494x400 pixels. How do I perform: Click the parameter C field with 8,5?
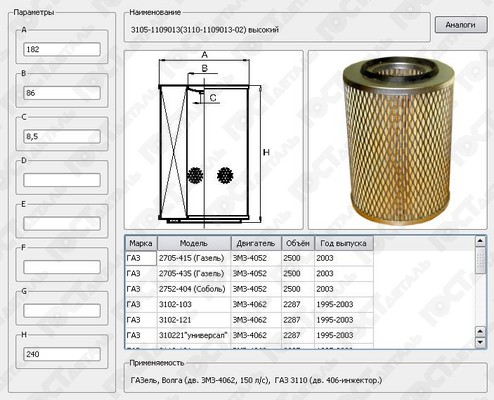(62, 136)
